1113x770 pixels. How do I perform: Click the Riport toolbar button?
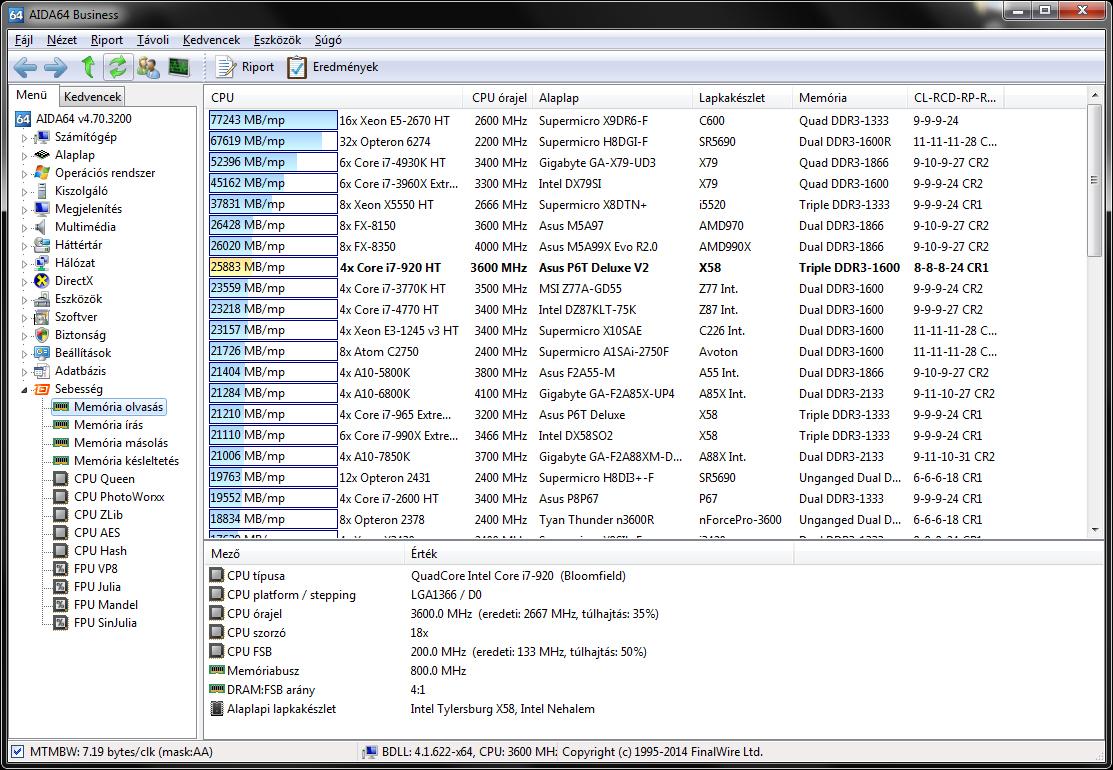(245, 67)
